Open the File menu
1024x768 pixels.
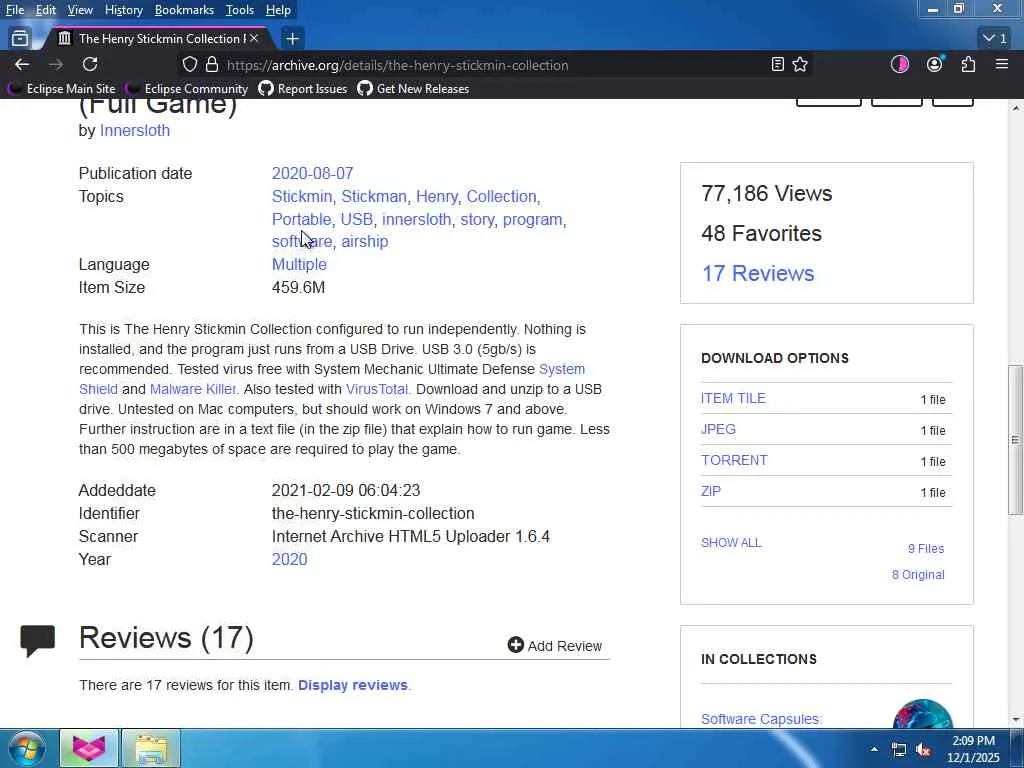(x=15, y=10)
